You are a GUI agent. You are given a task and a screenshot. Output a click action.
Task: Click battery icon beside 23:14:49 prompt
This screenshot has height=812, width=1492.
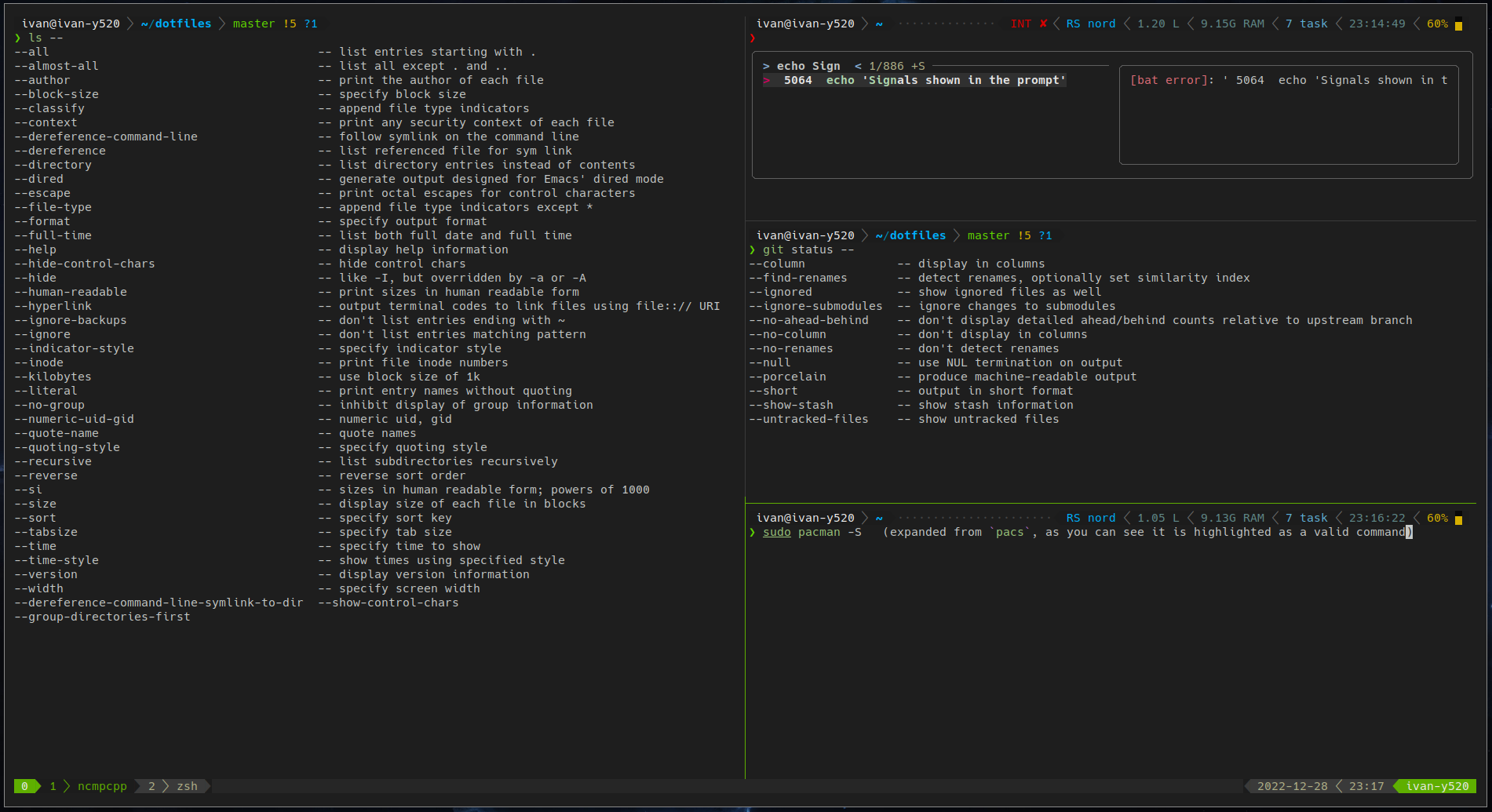pos(1458,24)
